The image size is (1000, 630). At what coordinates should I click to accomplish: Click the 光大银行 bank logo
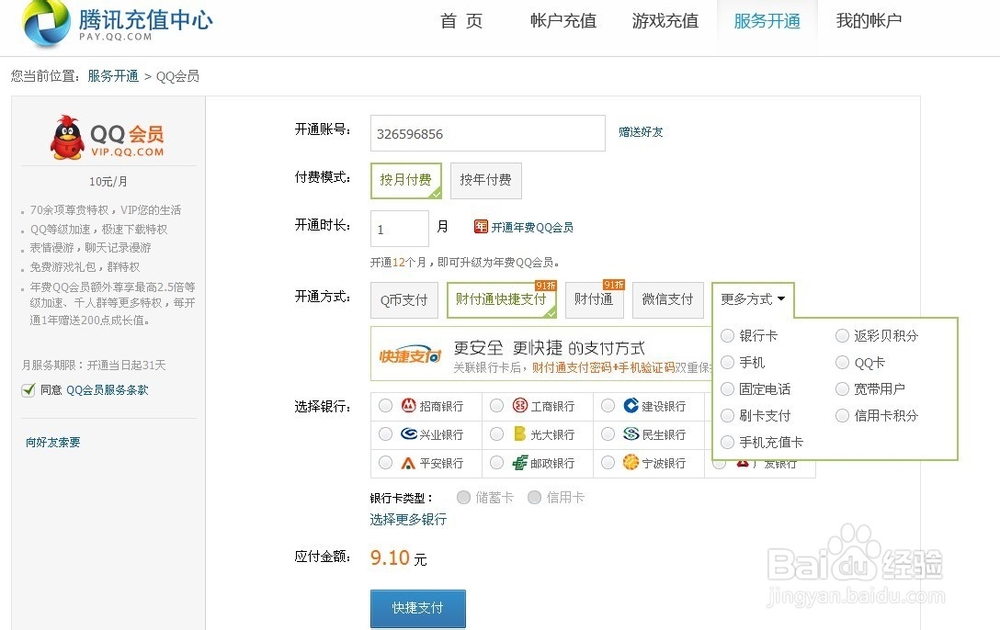(520, 434)
